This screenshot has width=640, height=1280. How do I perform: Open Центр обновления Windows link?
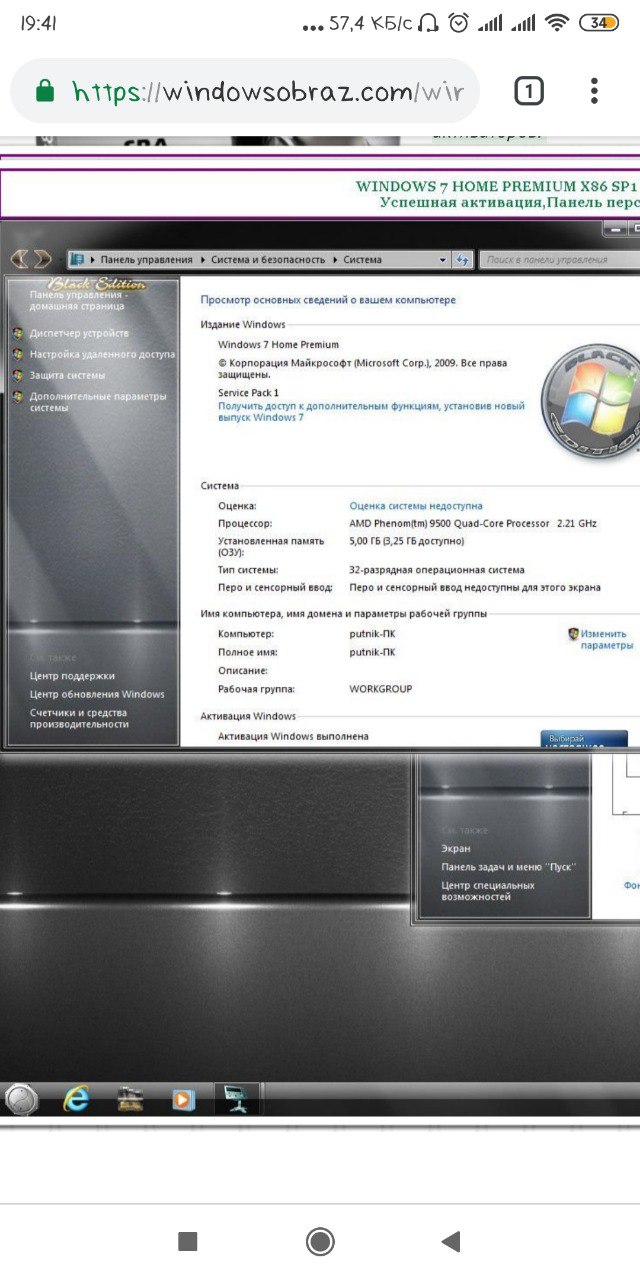pos(97,694)
